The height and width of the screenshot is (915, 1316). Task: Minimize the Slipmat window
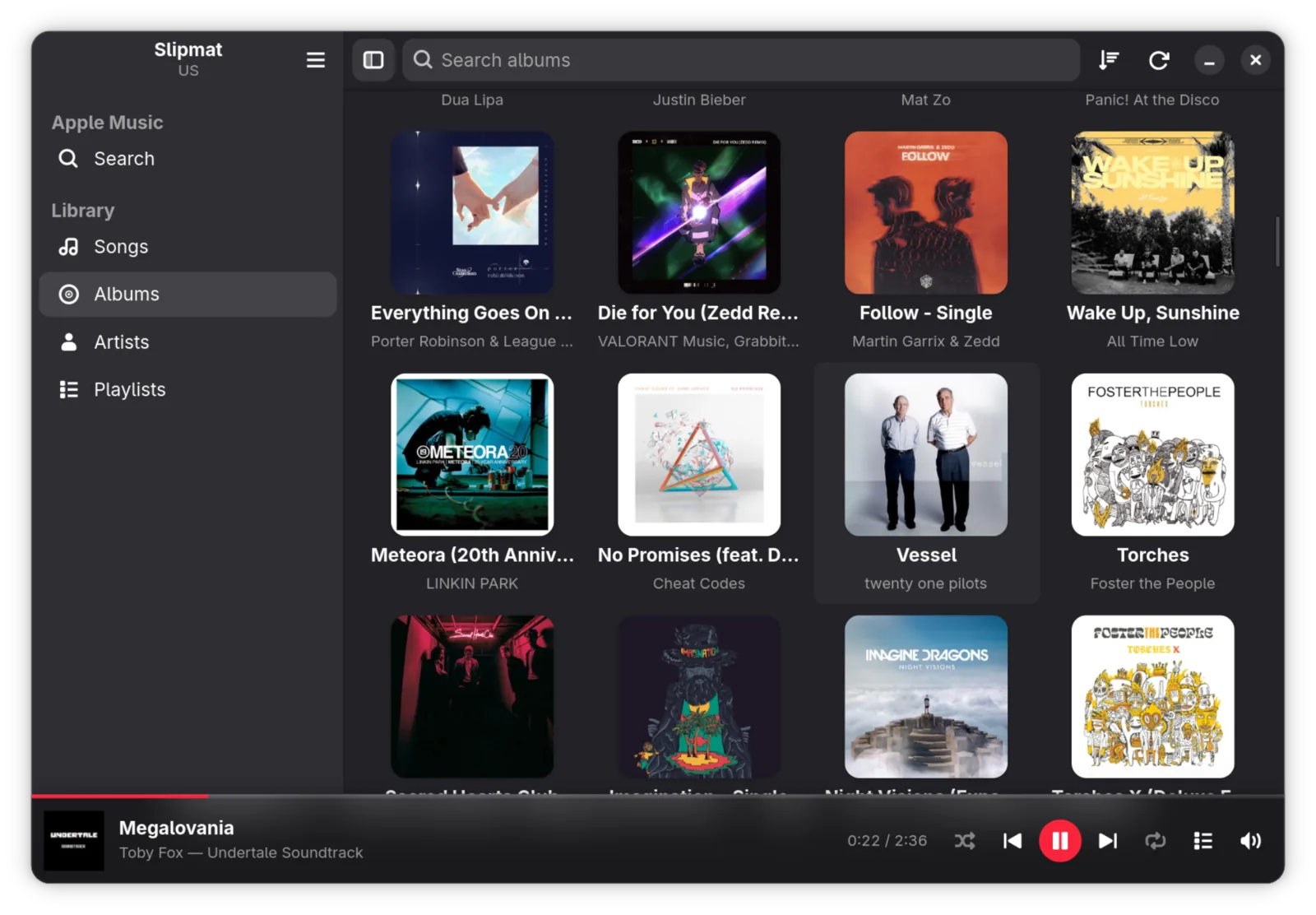point(1209,60)
